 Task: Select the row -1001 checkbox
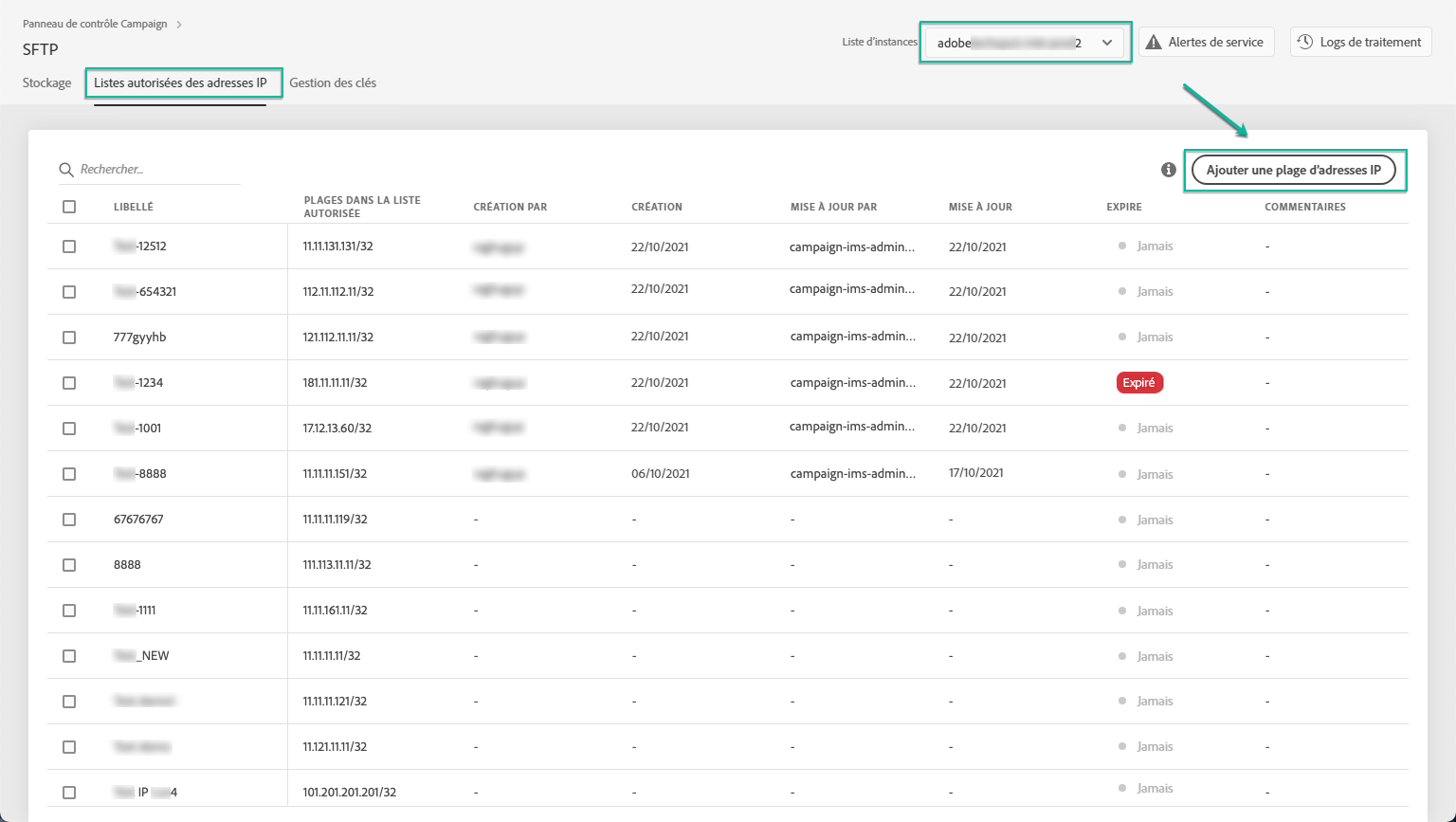[69, 429]
